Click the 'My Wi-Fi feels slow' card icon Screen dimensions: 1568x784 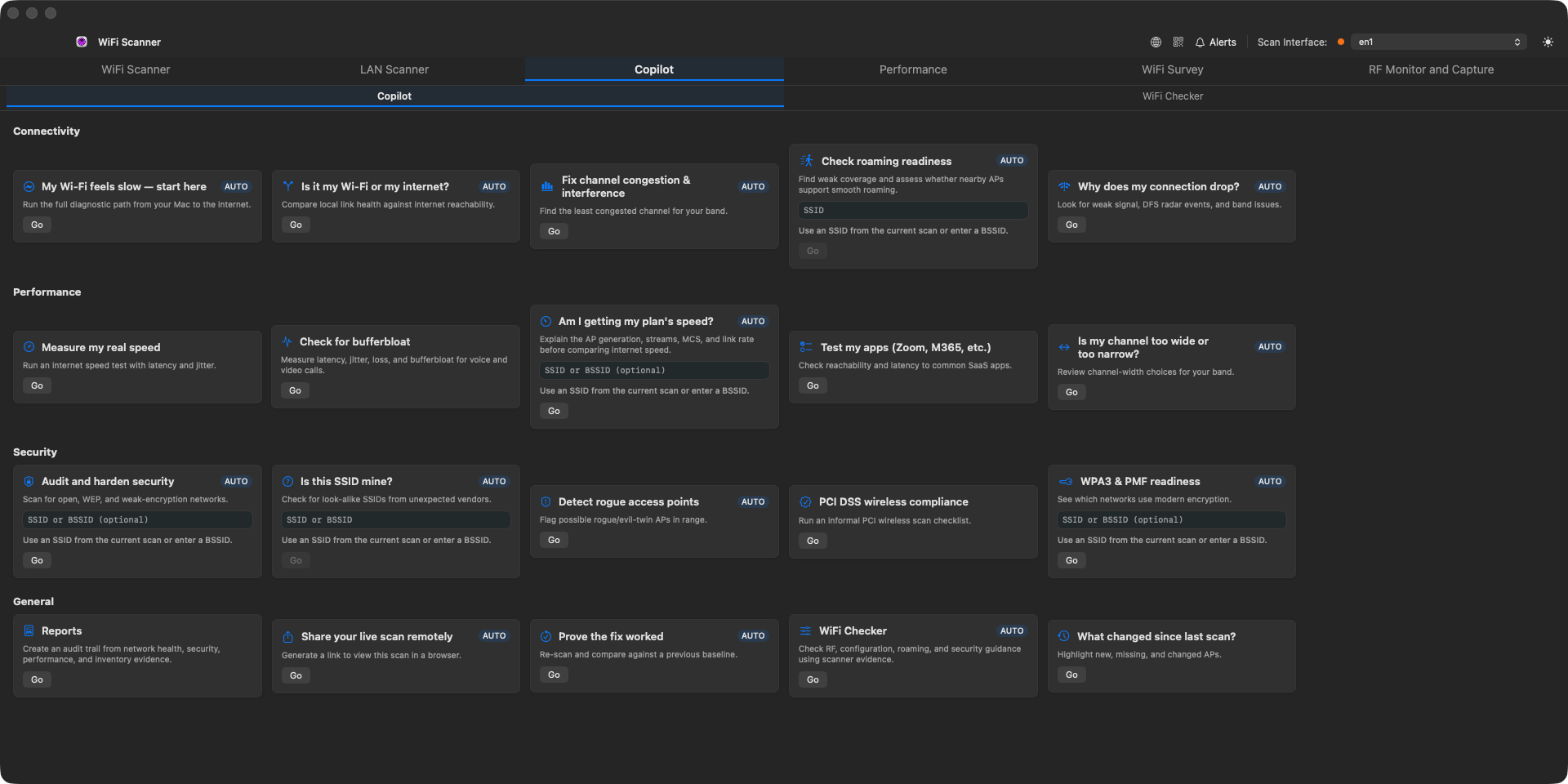point(29,186)
